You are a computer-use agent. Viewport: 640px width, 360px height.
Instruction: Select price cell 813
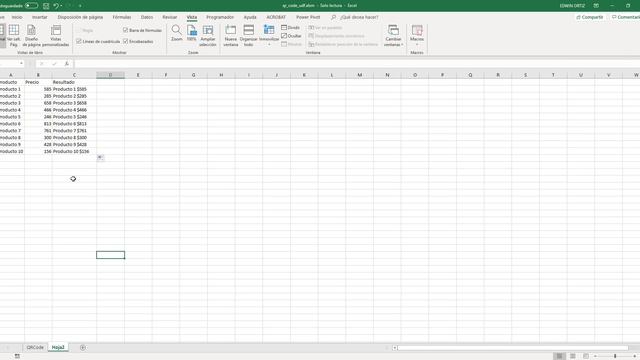click(38, 124)
